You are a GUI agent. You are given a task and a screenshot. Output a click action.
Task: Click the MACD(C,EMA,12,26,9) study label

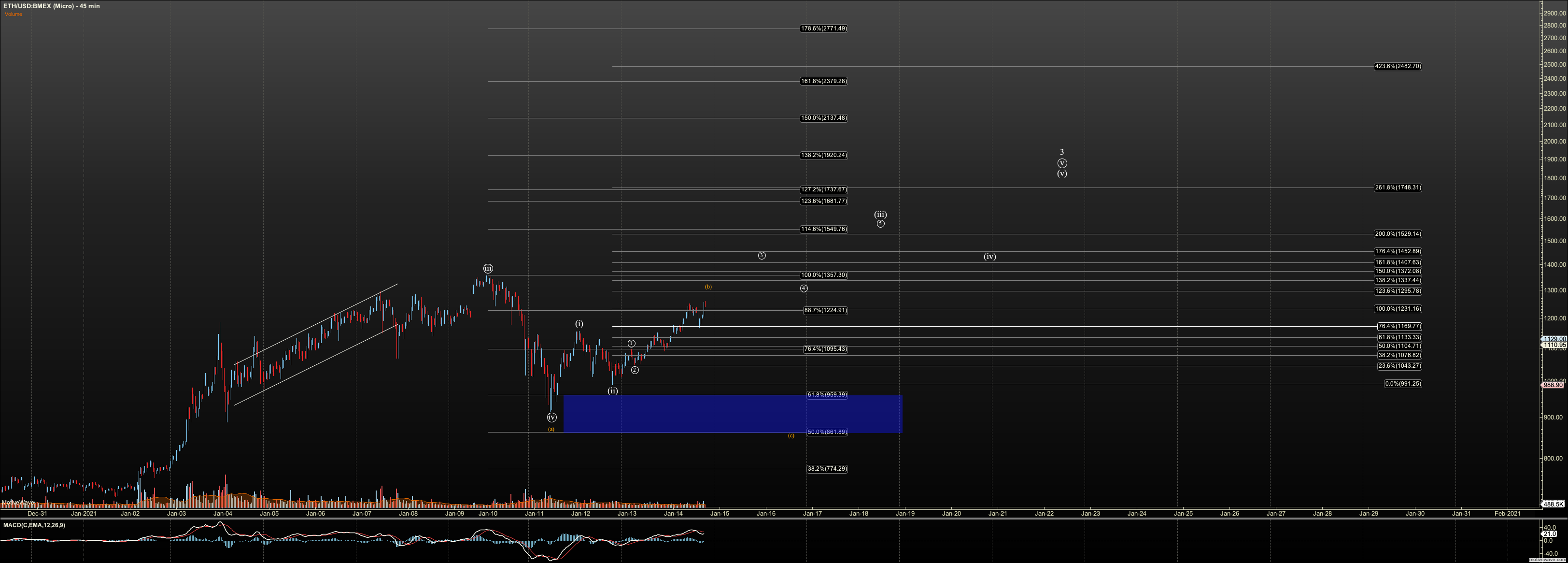(x=34, y=525)
